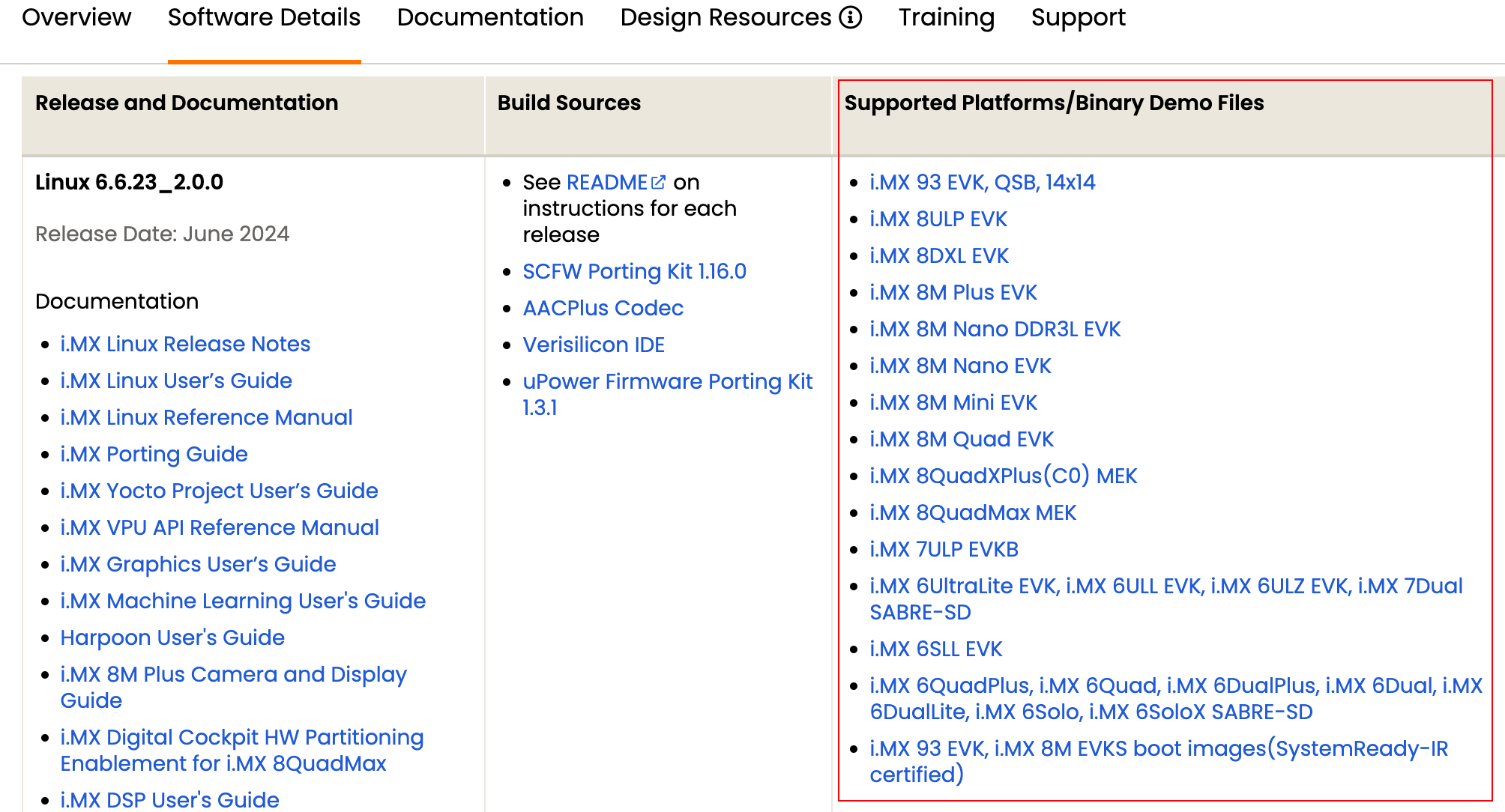Open the Verisilicon IDE link
The width and height of the screenshot is (1505, 812).
point(594,345)
